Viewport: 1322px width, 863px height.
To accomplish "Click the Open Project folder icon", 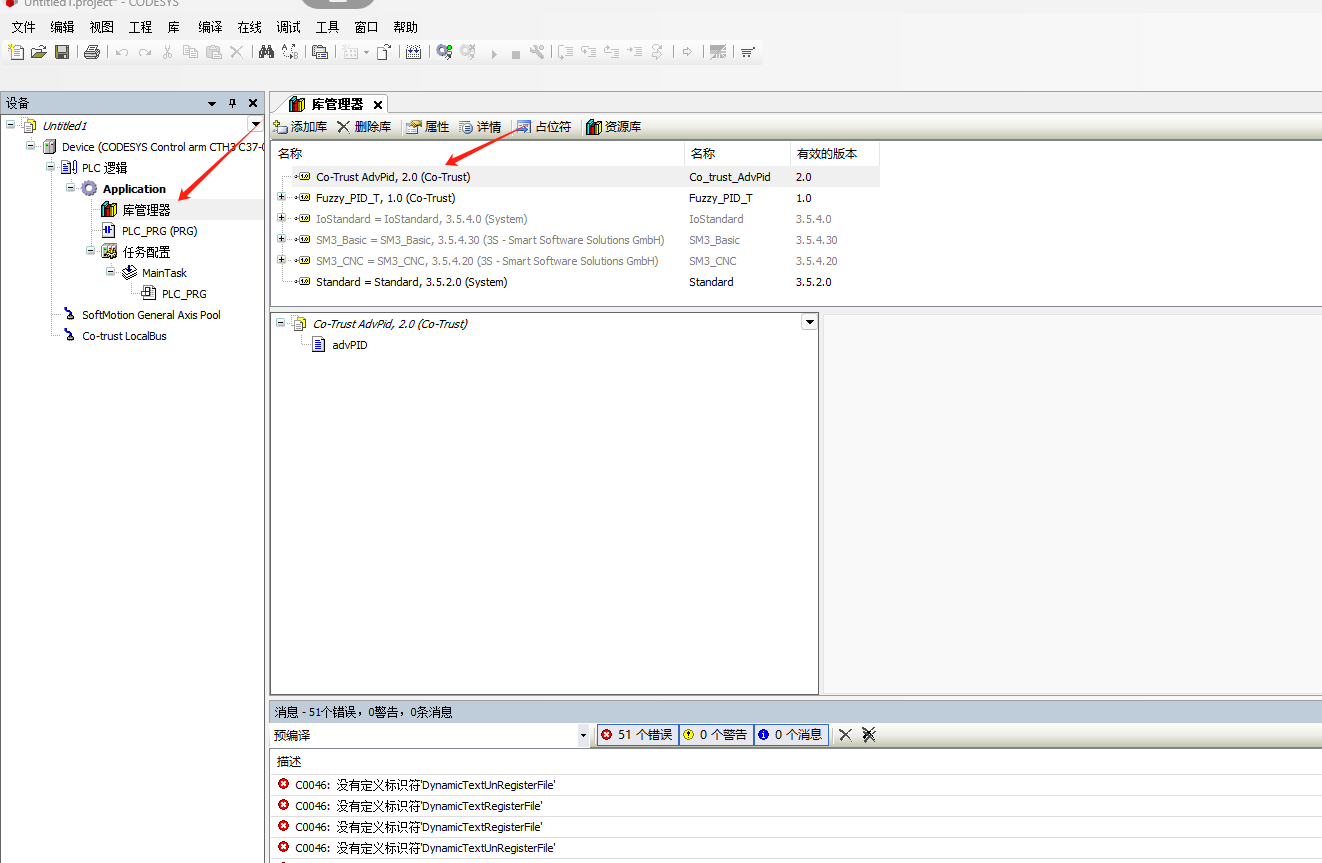I will coord(38,52).
